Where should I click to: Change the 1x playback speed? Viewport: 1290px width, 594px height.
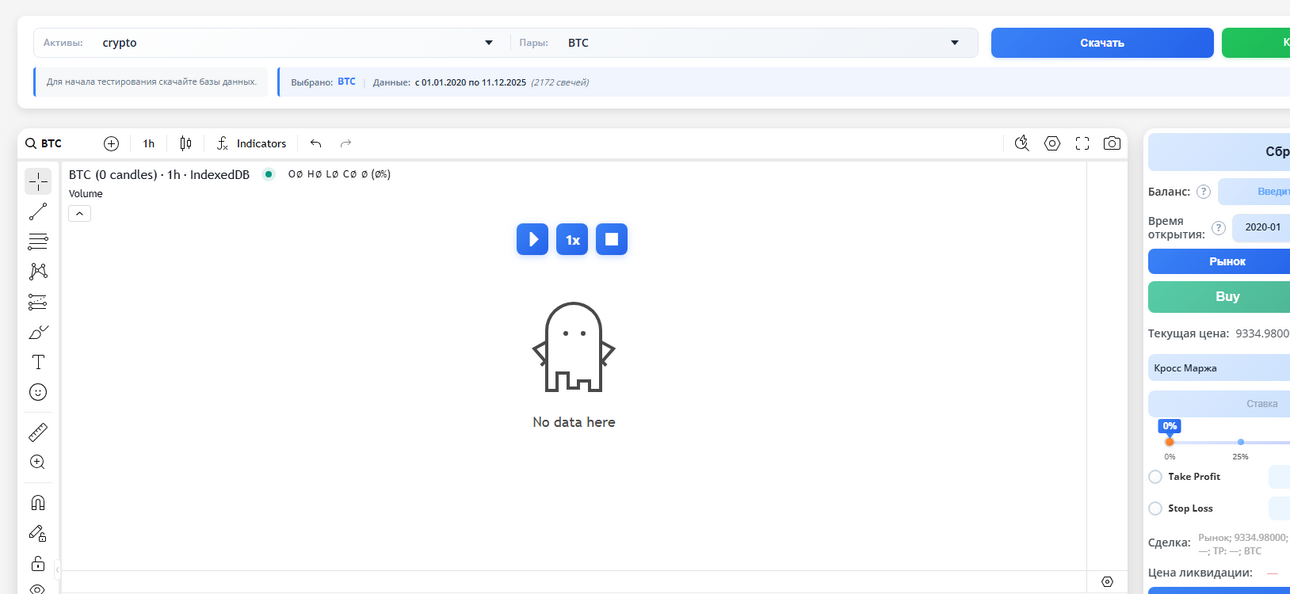coord(572,239)
